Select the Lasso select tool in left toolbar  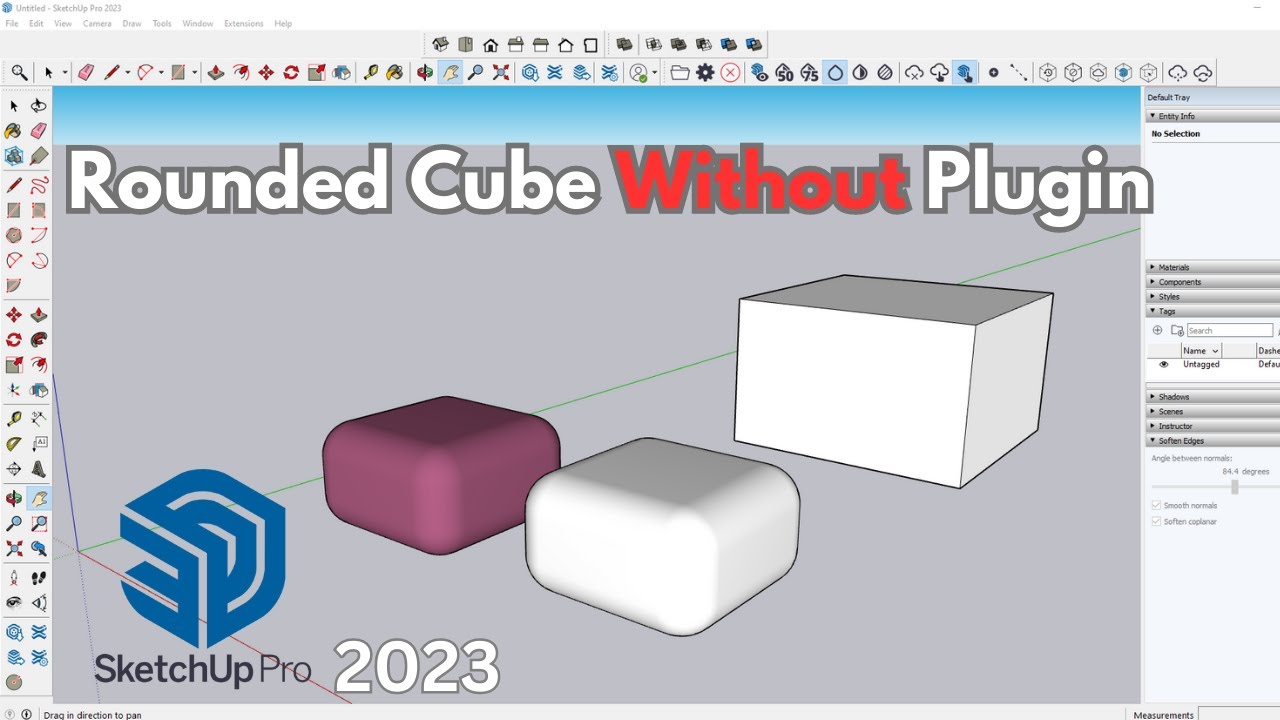(x=39, y=106)
